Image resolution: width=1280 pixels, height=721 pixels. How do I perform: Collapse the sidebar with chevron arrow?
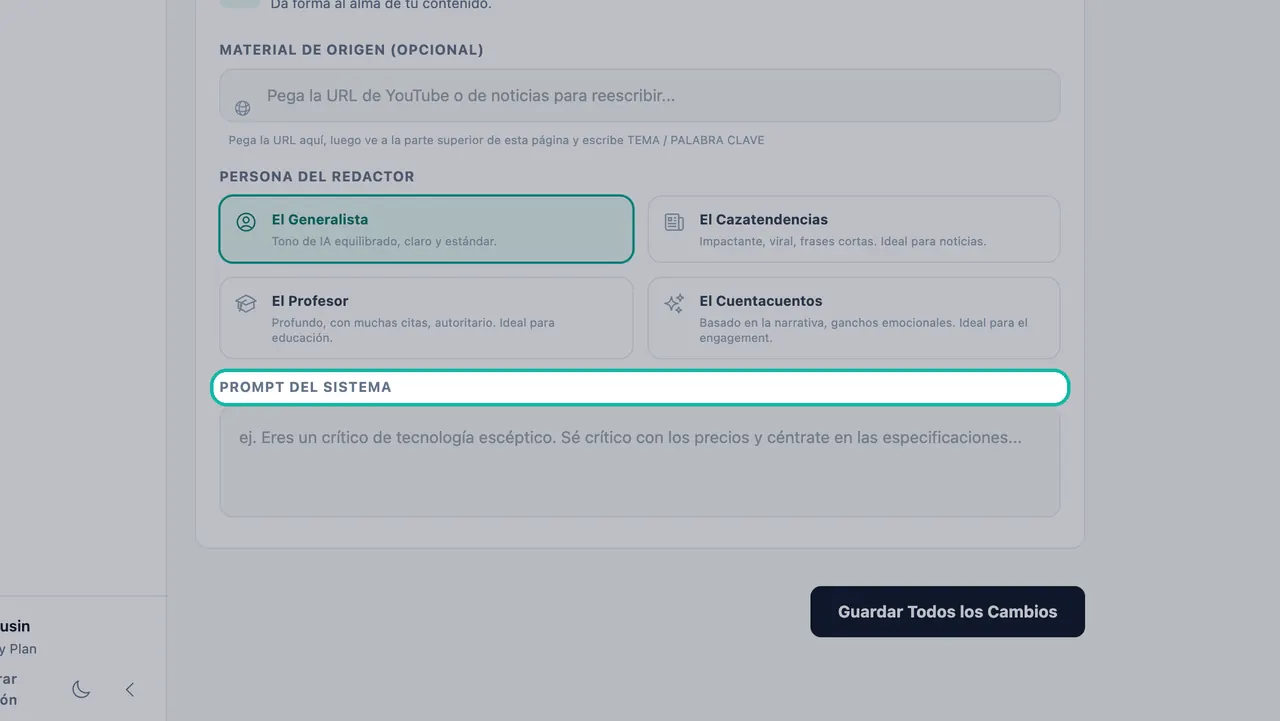click(x=130, y=689)
